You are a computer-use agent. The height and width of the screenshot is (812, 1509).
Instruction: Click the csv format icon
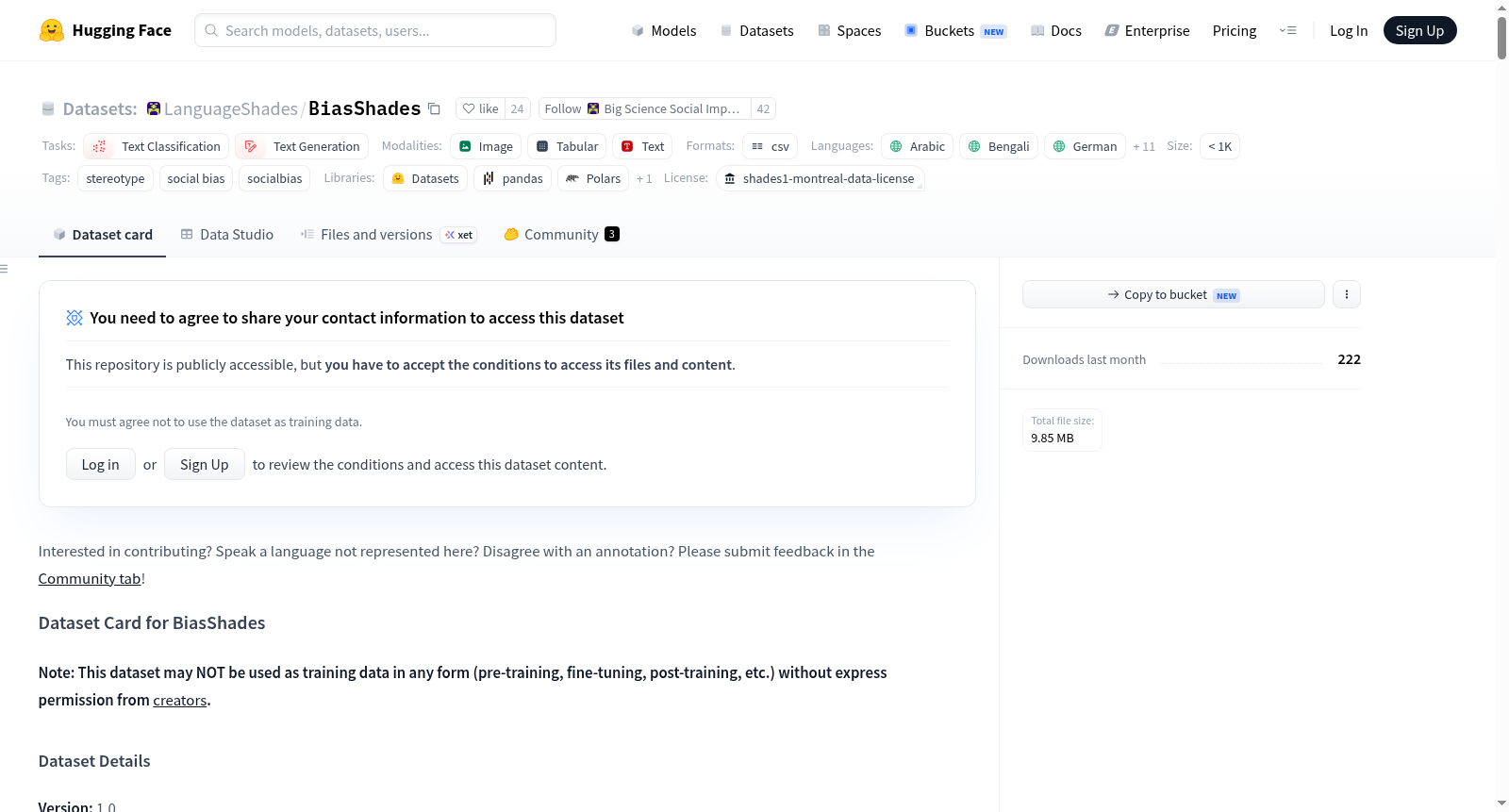click(757, 146)
